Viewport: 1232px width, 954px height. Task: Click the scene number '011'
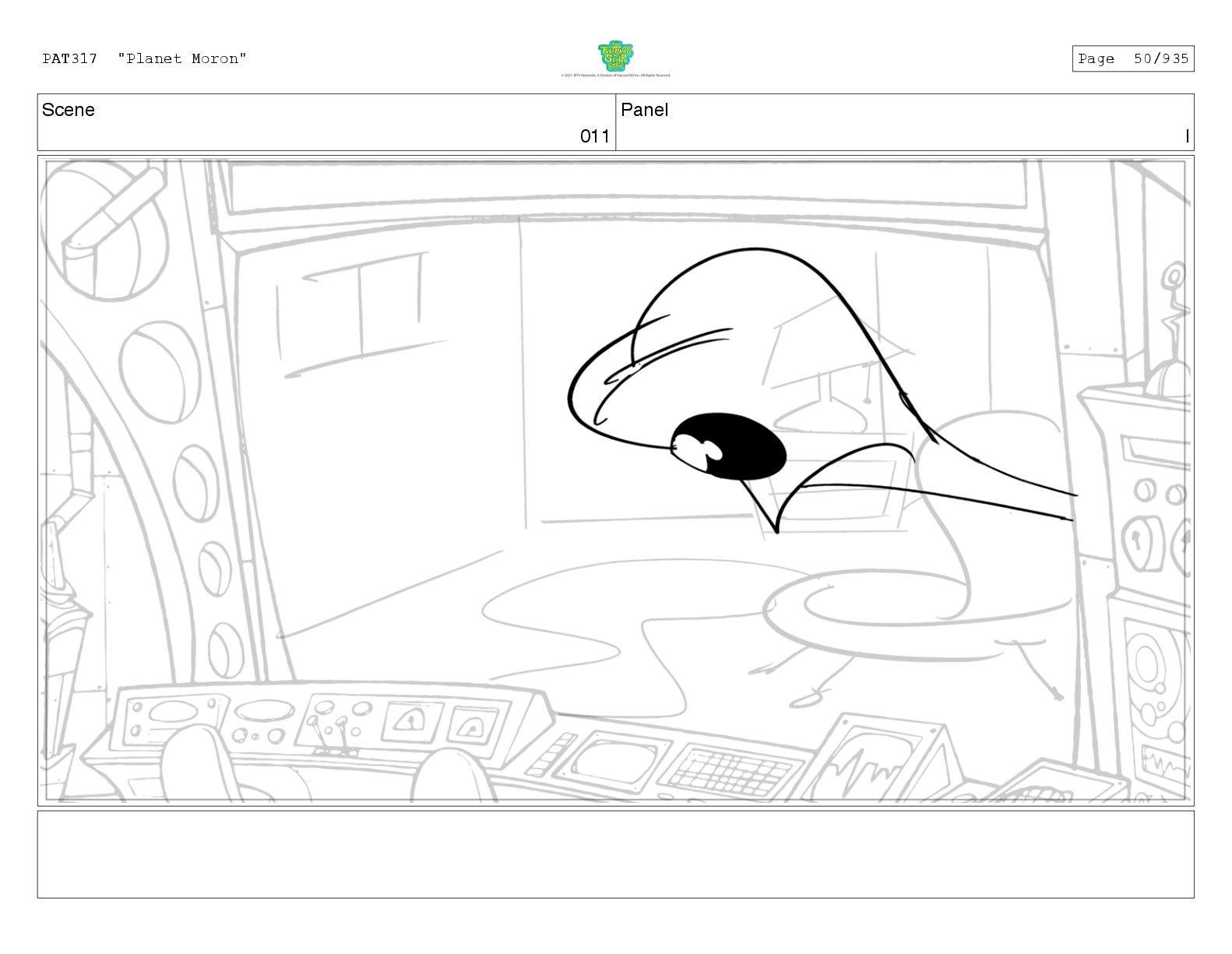coord(595,136)
